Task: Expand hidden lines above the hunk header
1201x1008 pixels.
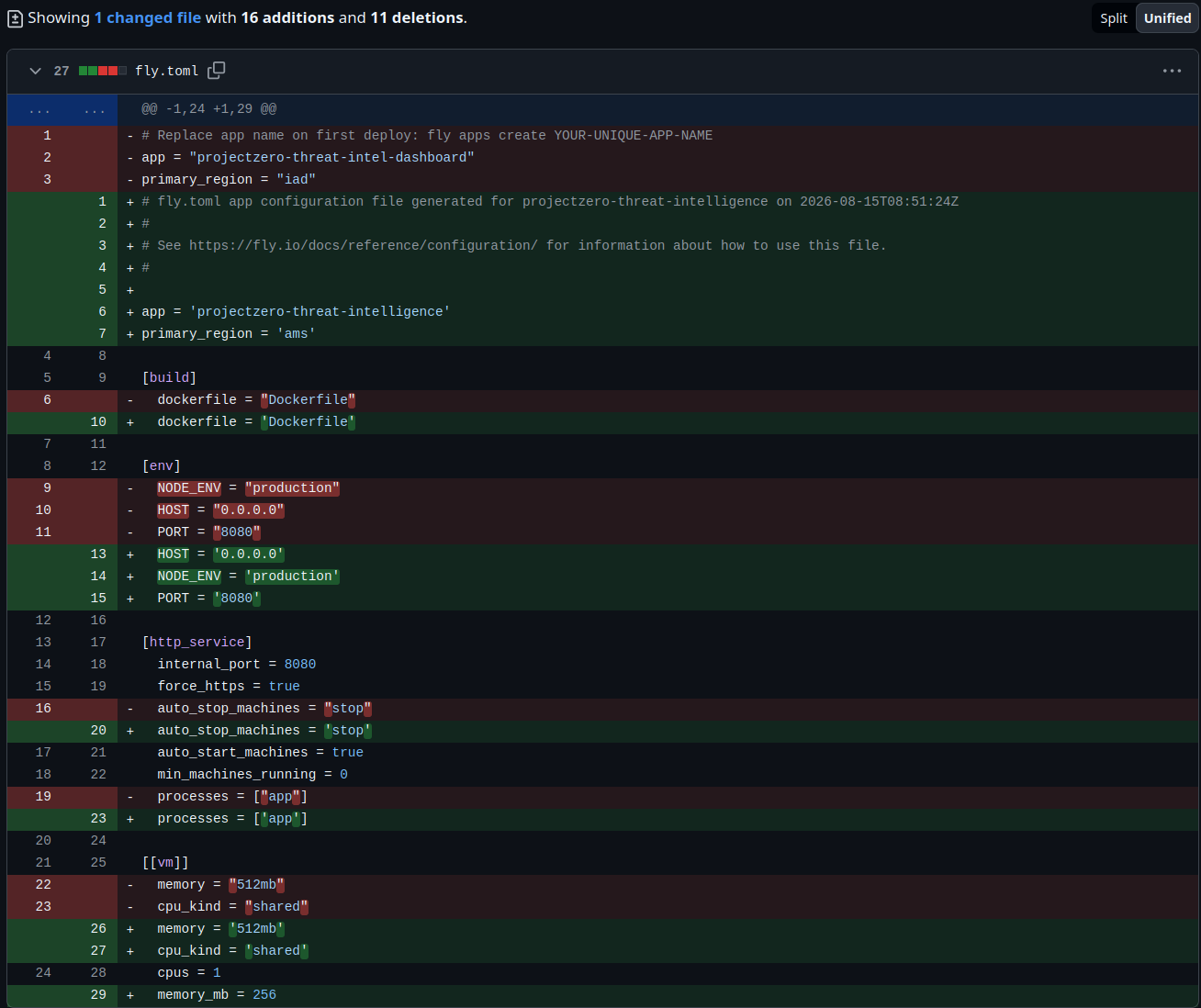Action: (x=62, y=109)
